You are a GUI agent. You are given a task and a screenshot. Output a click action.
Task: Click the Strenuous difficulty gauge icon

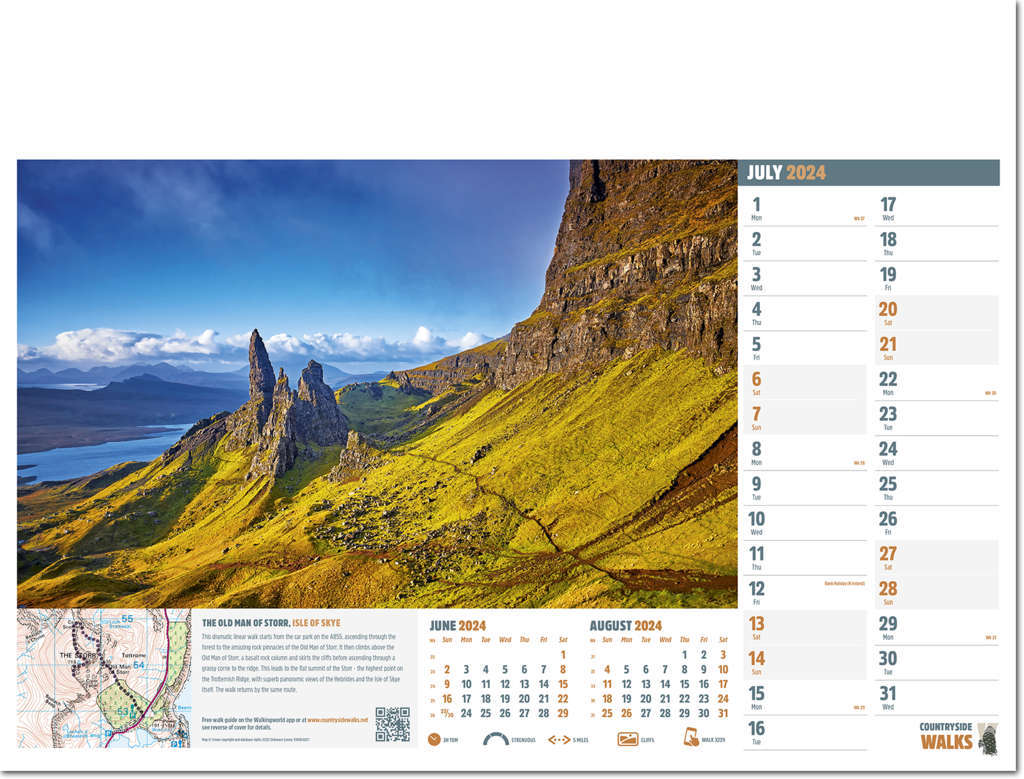(x=496, y=739)
